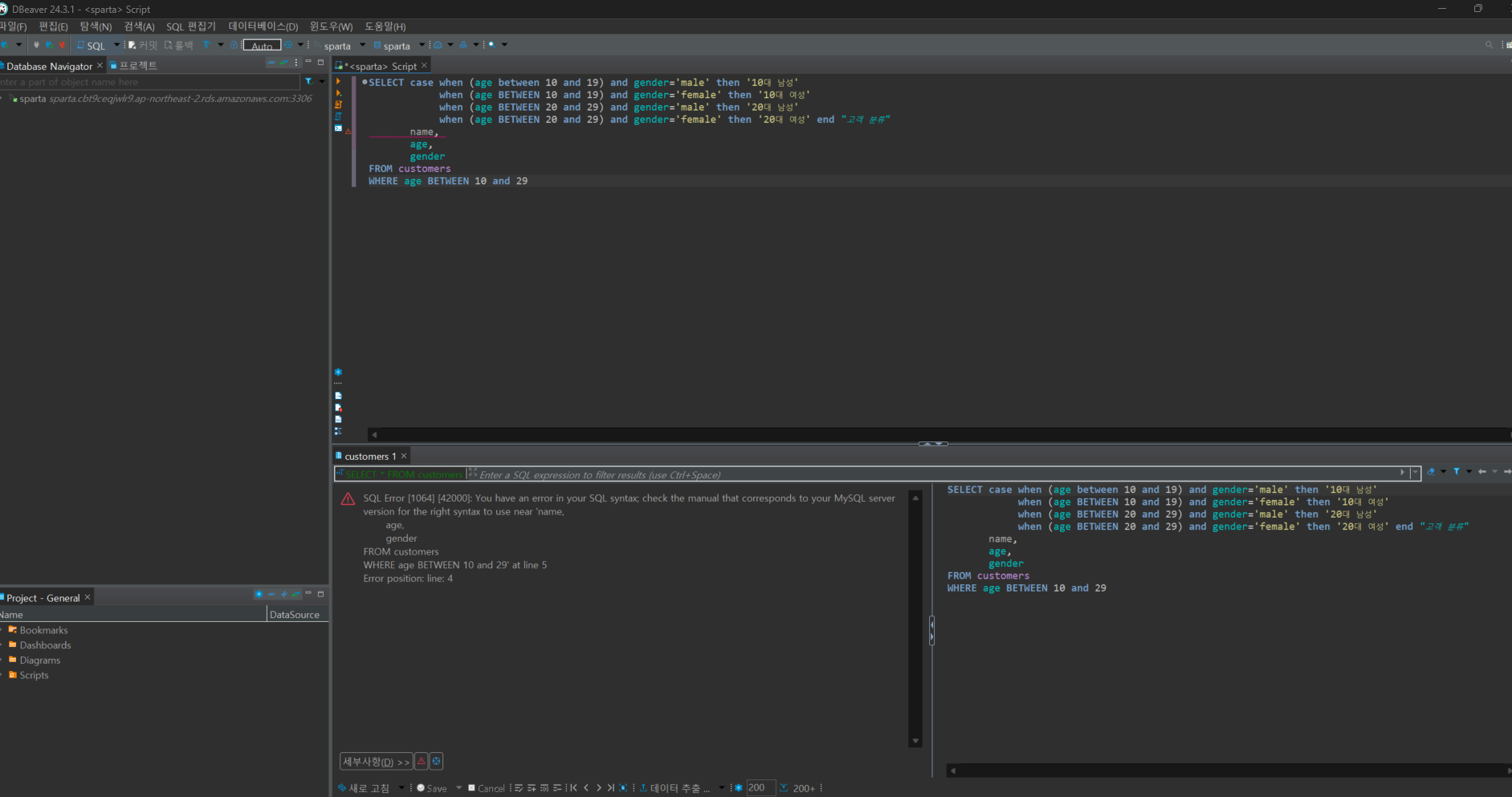
Task: Select the customers 1 result tab
Action: pos(370,456)
